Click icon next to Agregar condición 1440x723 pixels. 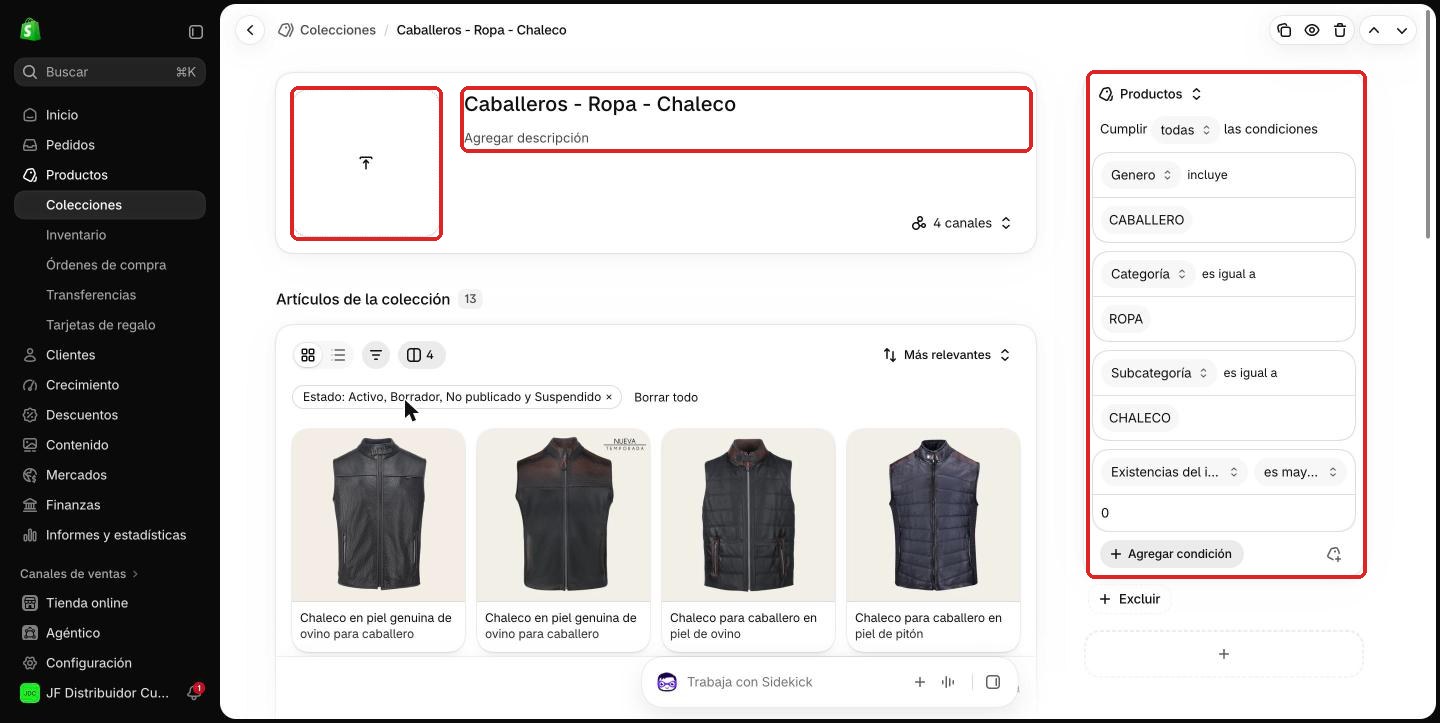[1334, 554]
